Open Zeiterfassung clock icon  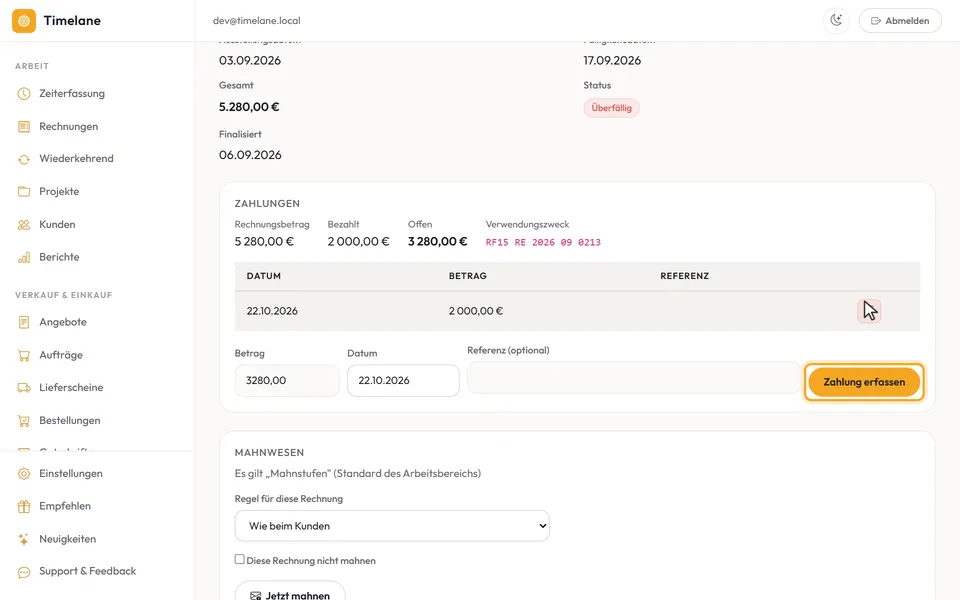(x=24, y=94)
